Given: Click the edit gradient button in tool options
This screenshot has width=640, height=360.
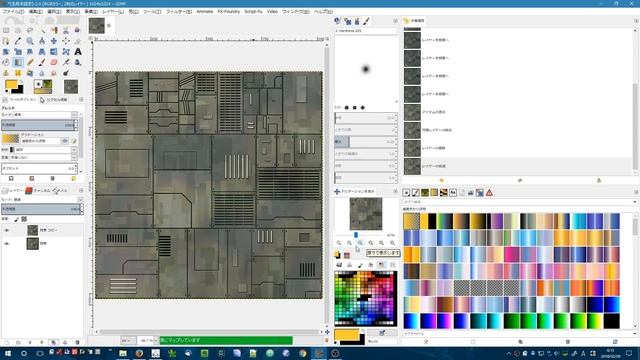Looking at the screenshot, I should pos(74,141).
